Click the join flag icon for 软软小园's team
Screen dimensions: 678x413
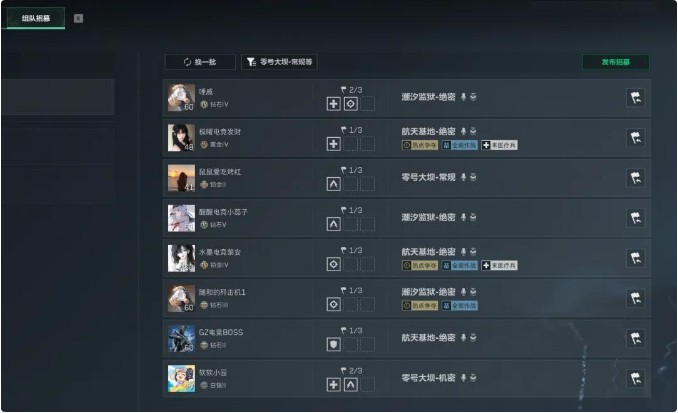tap(635, 378)
